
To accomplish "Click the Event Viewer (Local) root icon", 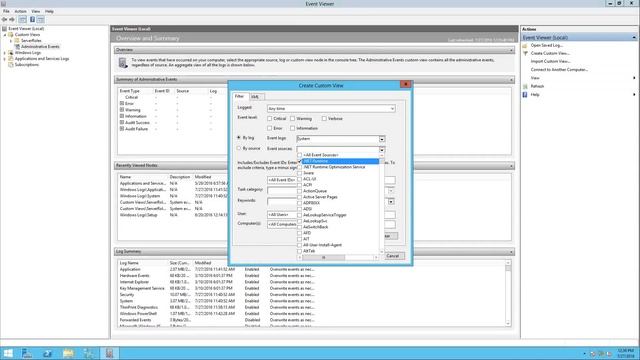I will coord(4,29).
